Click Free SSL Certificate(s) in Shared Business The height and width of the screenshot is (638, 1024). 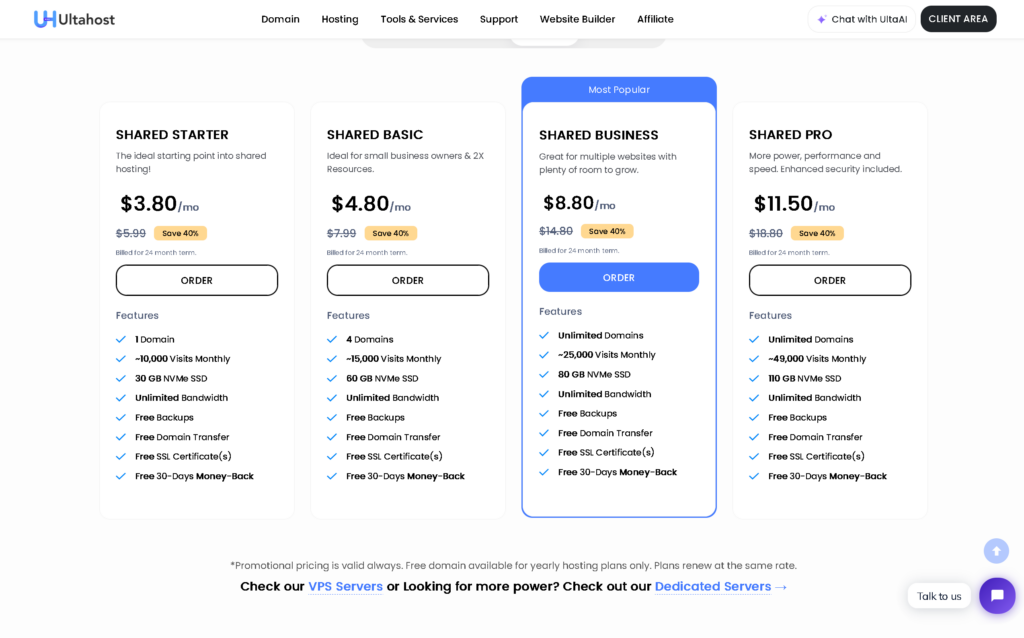click(606, 453)
